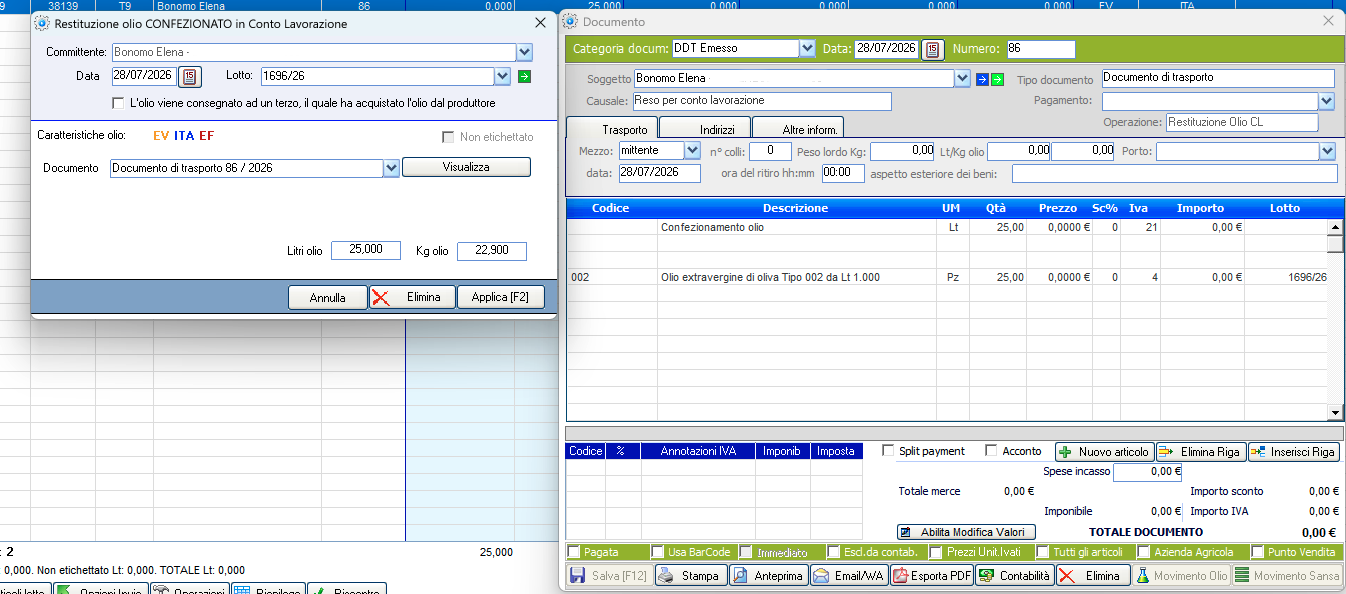
Task: Click Elimina in the Restituzione olio dialog
Action: click(x=412, y=297)
